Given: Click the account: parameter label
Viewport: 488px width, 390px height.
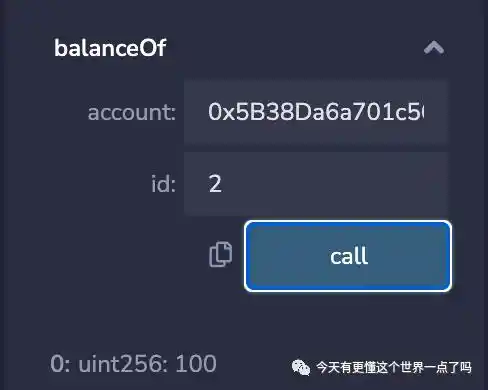Looking at the screenshot, I should pos(132,112).
